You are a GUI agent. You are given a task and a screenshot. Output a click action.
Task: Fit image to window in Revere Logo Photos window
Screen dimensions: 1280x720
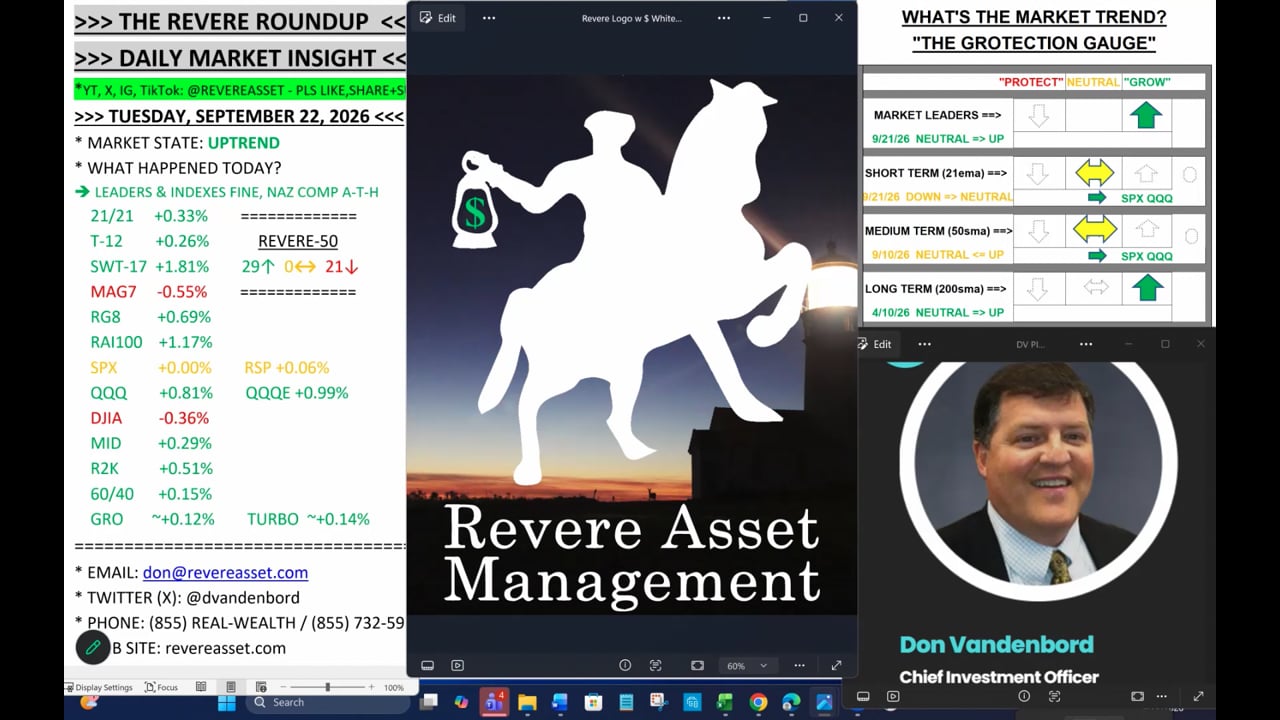[x=697, y=665]
